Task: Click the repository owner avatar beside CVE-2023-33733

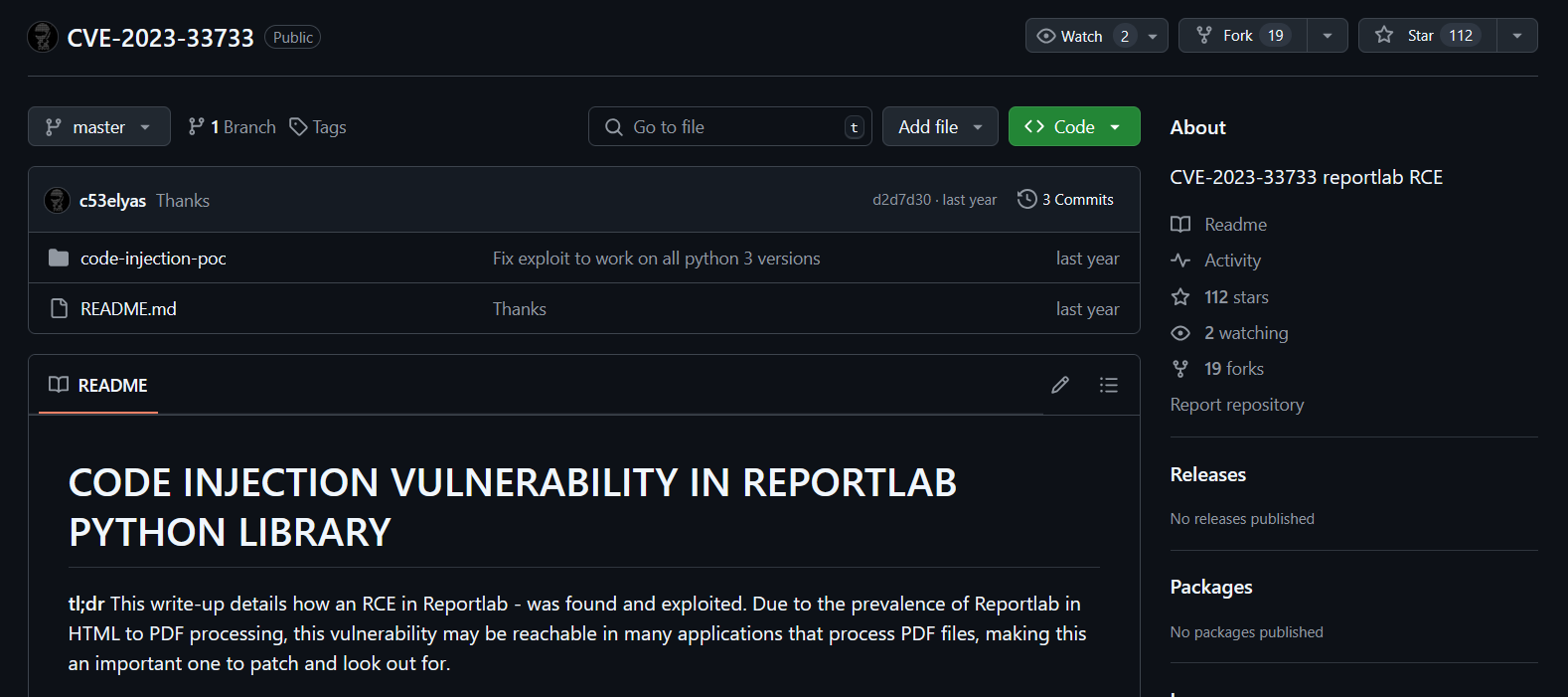Action: point(43,37)
